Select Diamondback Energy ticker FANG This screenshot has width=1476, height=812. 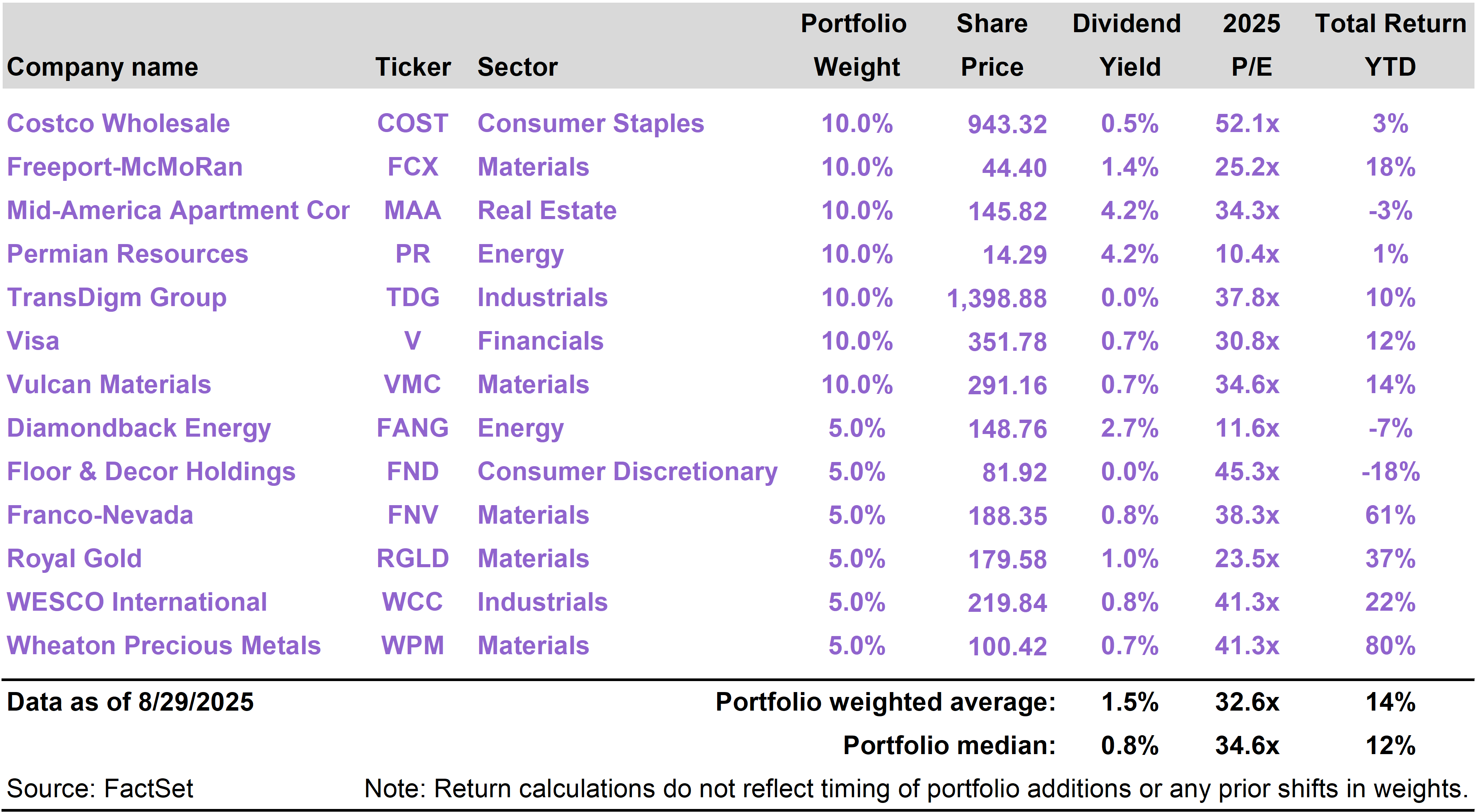pyautogui.click(x=413, y=428)
